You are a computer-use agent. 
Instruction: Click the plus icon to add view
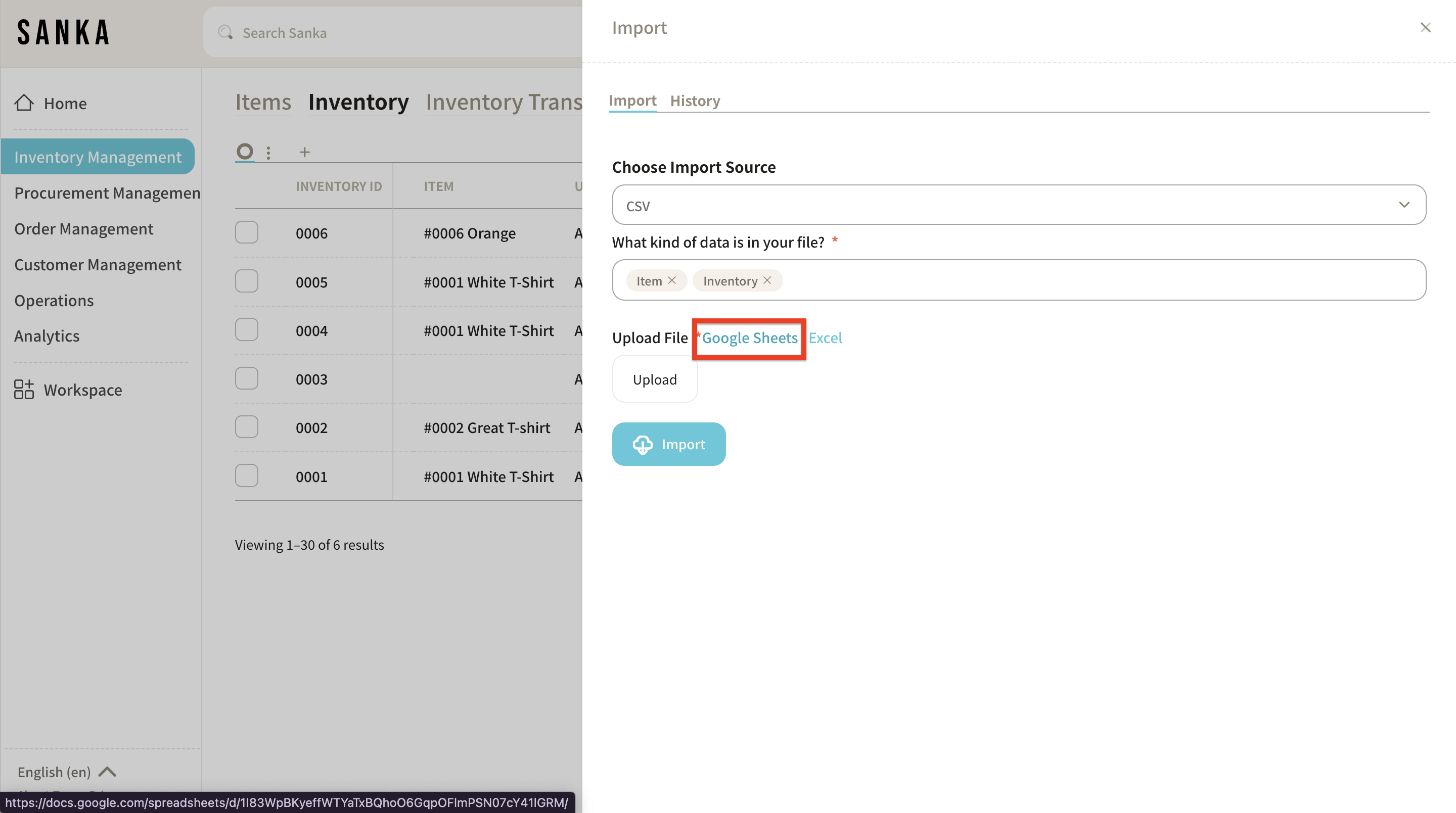point(305,152)
